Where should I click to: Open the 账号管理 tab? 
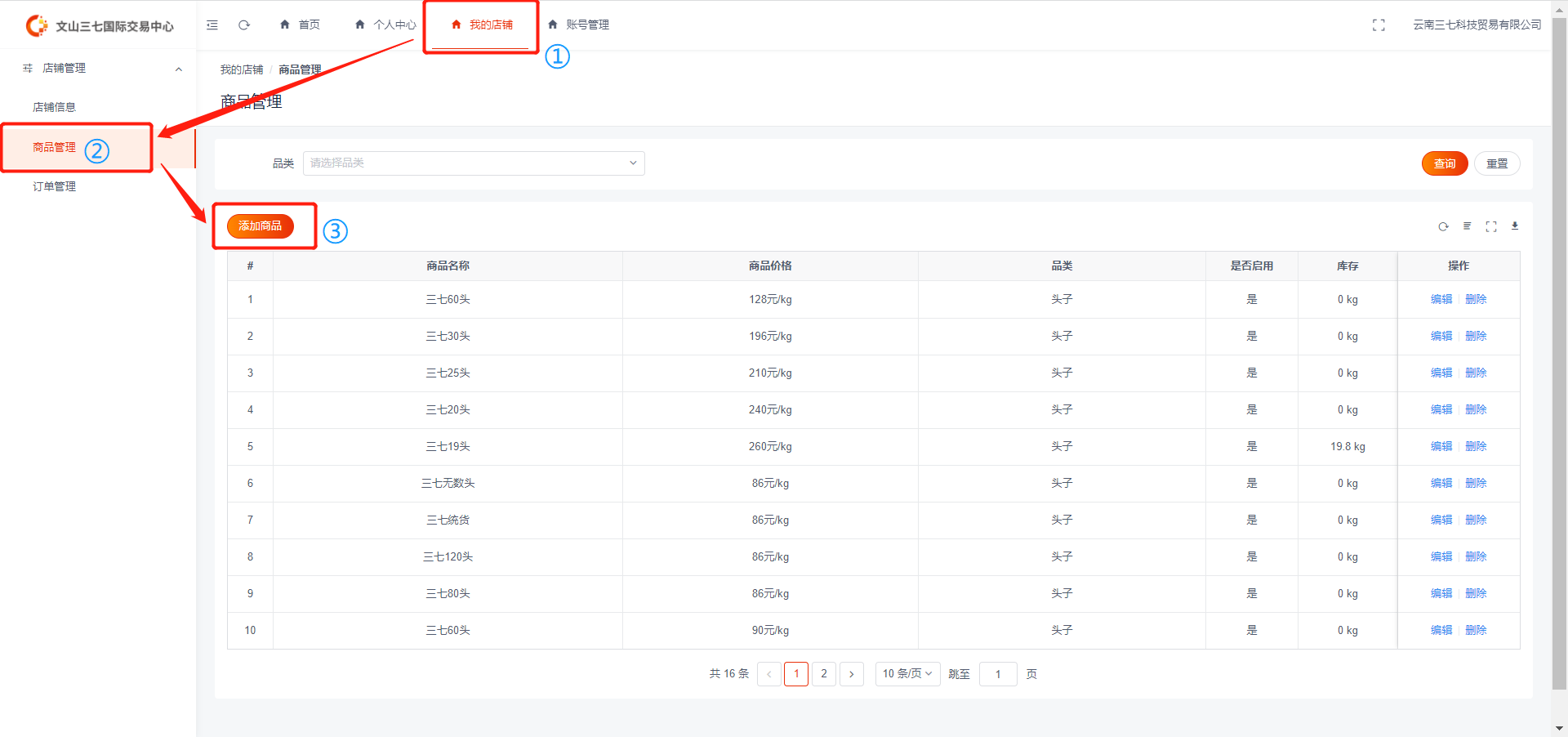point(578,25)
